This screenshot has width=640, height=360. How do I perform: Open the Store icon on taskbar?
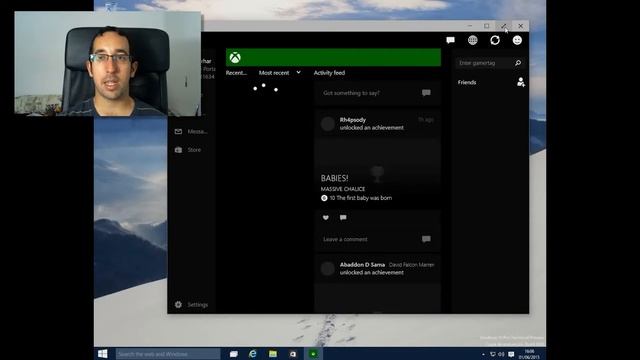click(x=293, y=354)
